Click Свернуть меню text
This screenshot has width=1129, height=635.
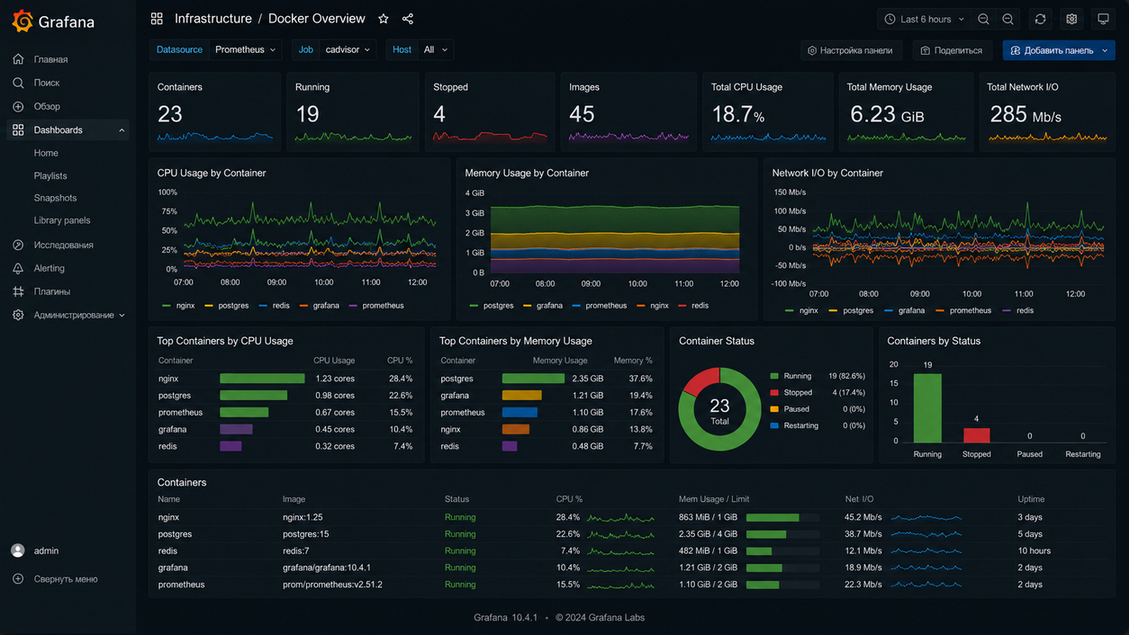click(66, 579)
